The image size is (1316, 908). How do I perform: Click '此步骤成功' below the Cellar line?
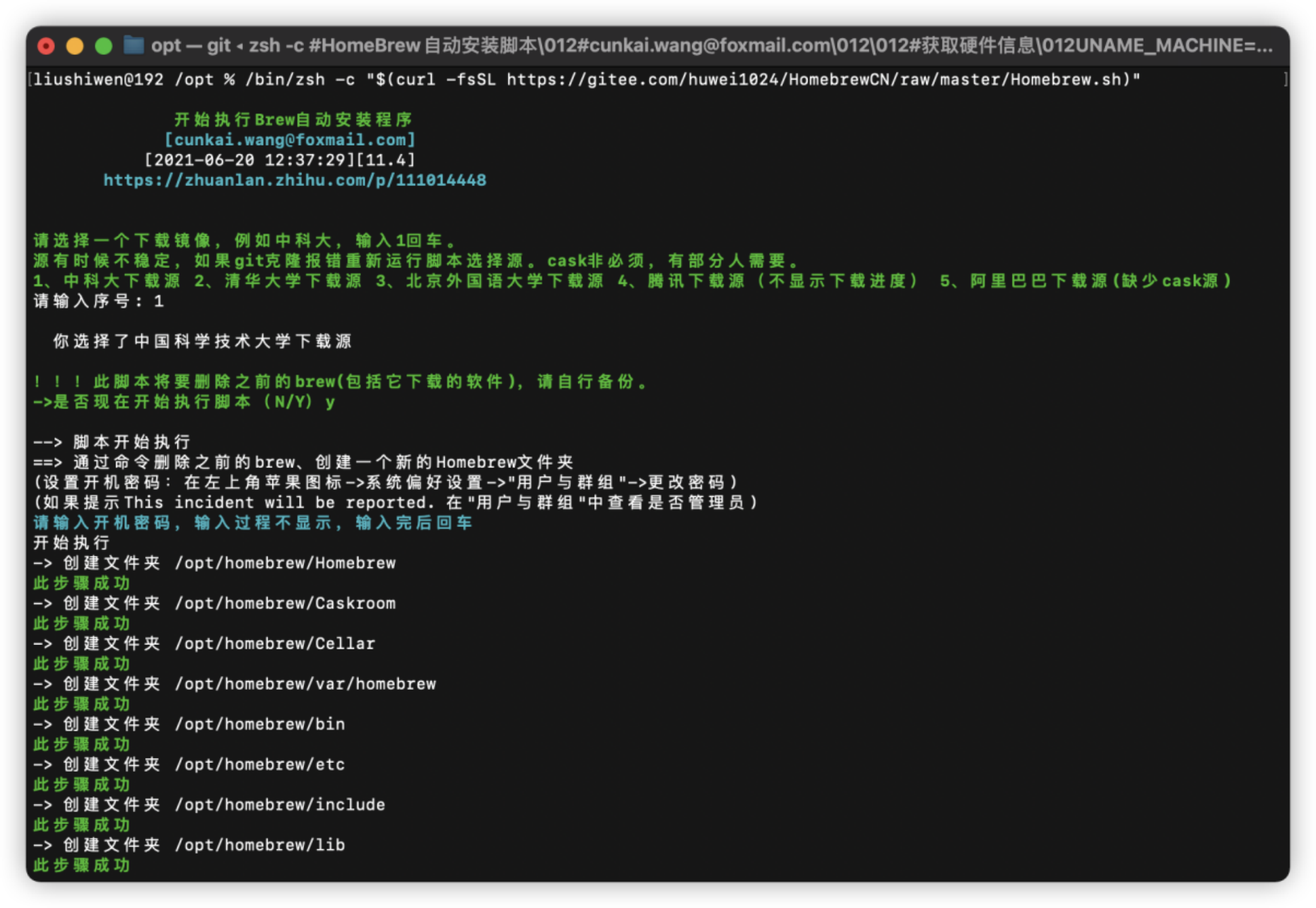81,664
